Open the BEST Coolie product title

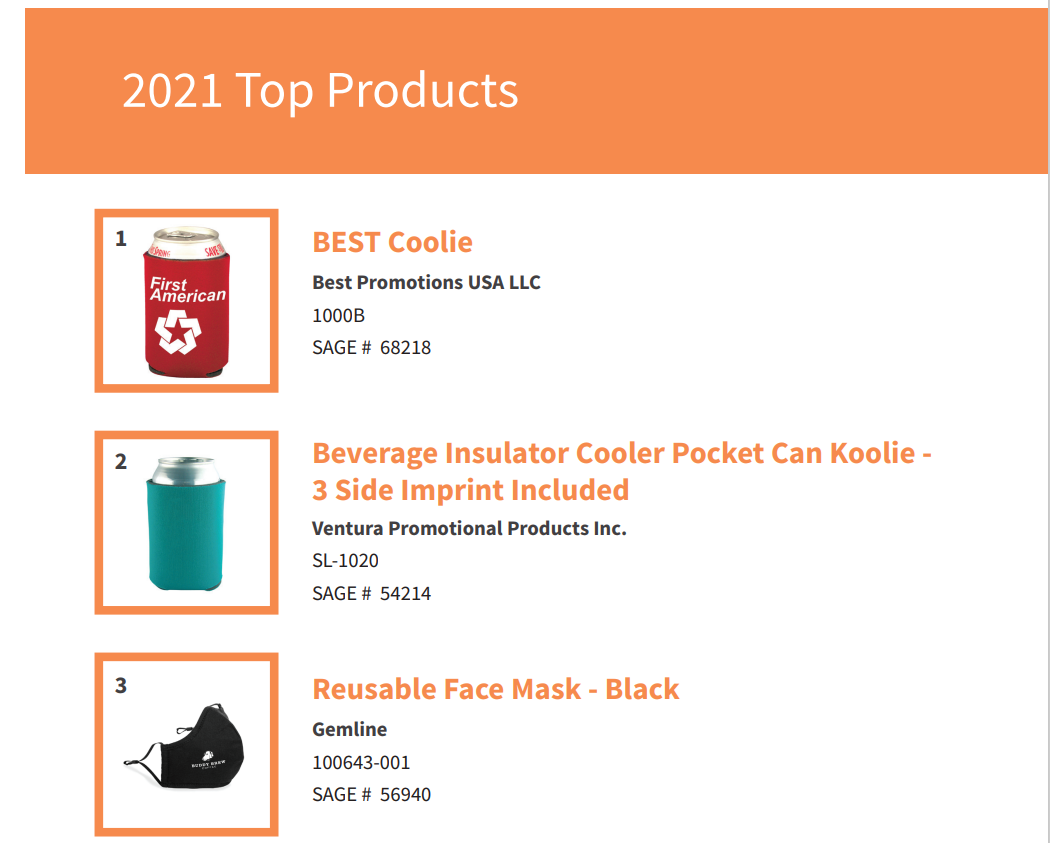[392, 242]
